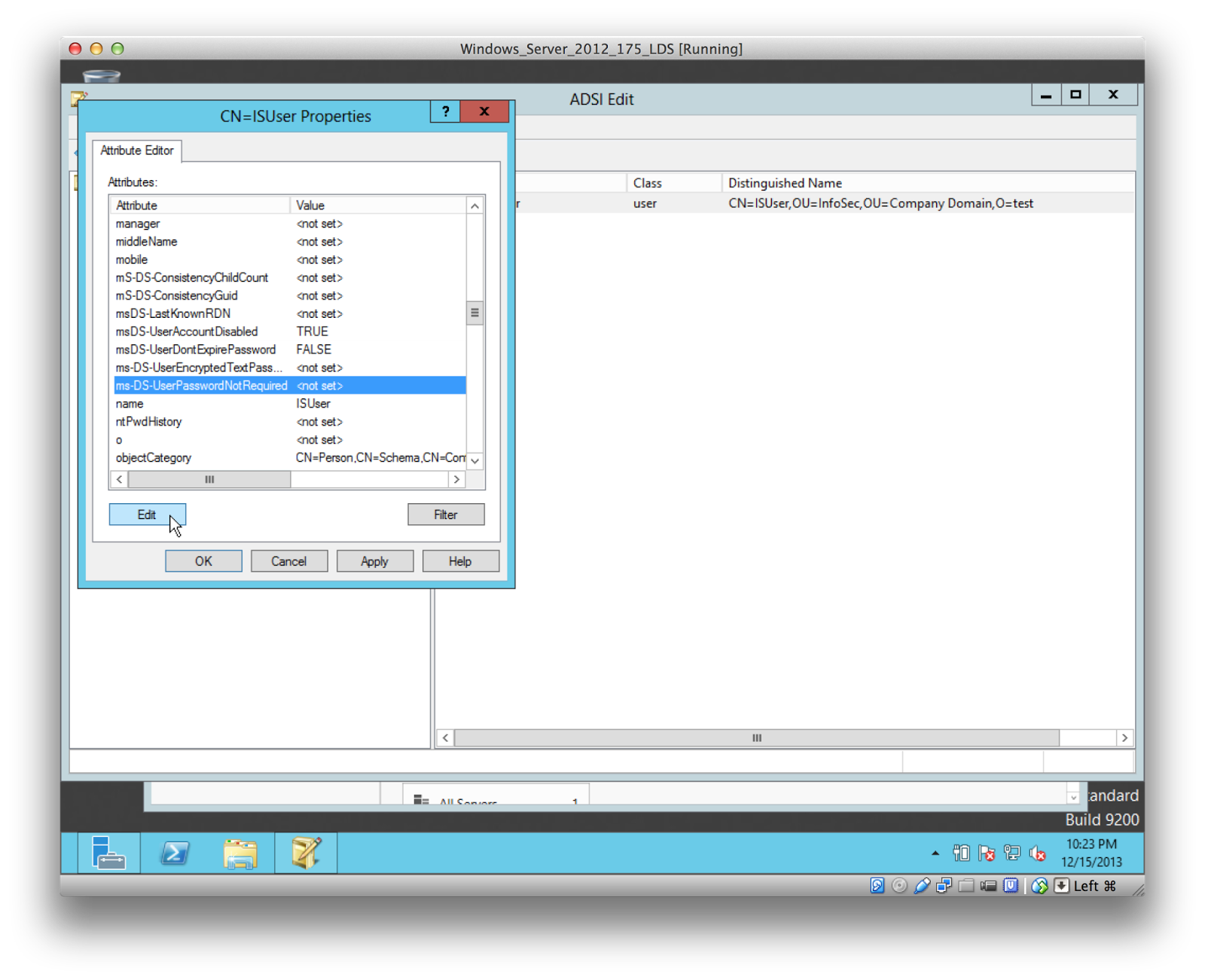This screenshot has width=1205, height=980.
Task: Open File Explorer from the taskbar
Action: (240, 853)
